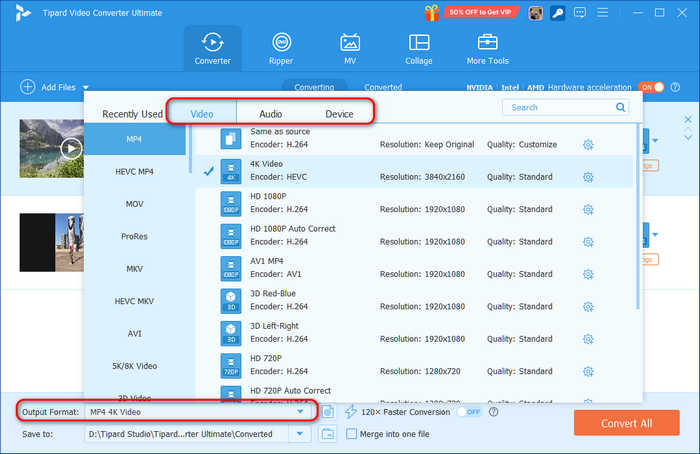Check Merge into one file
Screen dimensions: 700x454
[351, 433]
